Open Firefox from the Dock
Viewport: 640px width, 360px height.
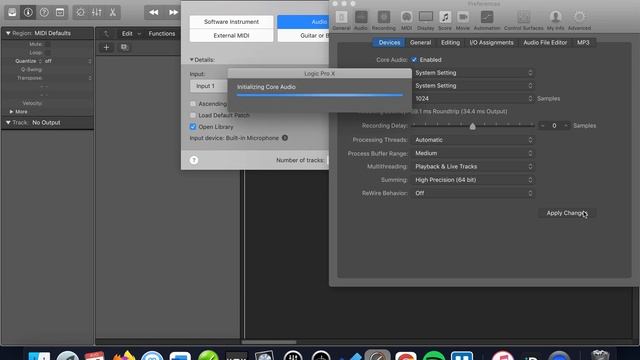(124, 356)
